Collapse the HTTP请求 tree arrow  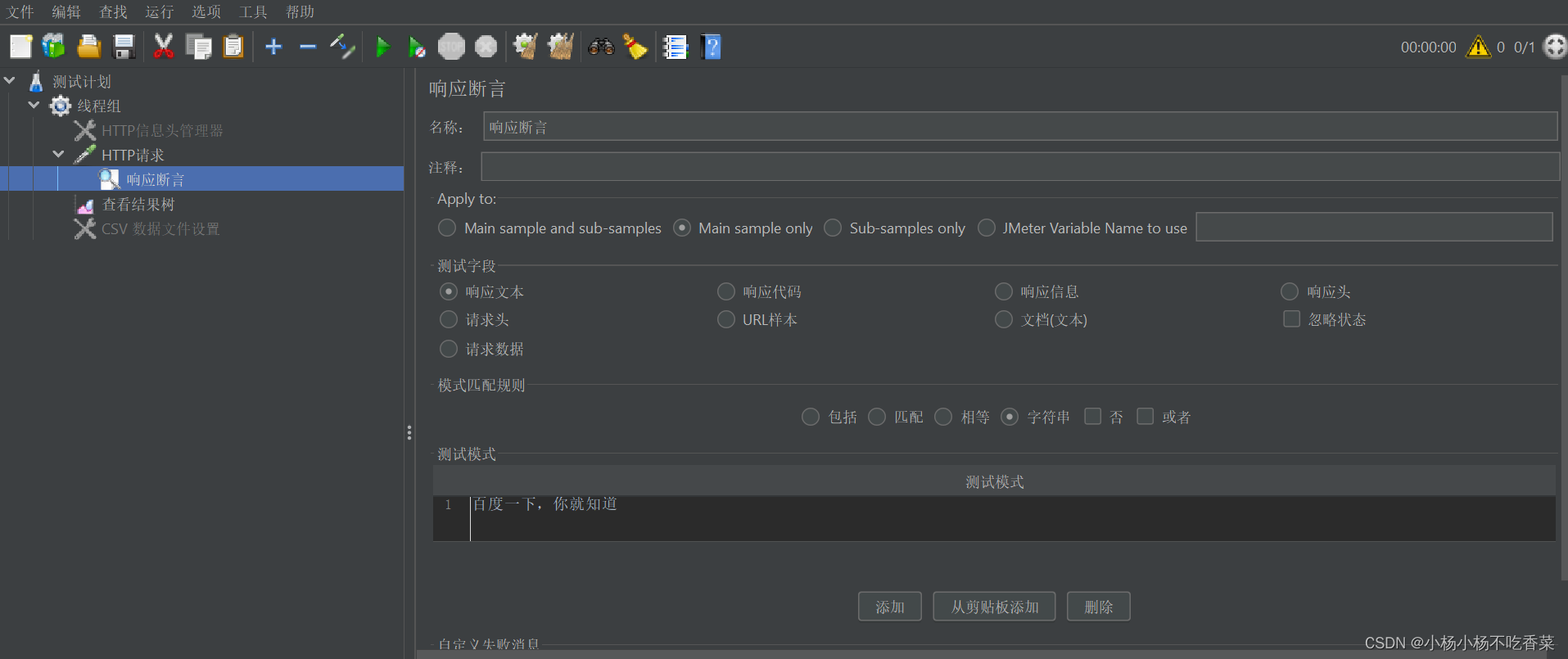point(58,155)
